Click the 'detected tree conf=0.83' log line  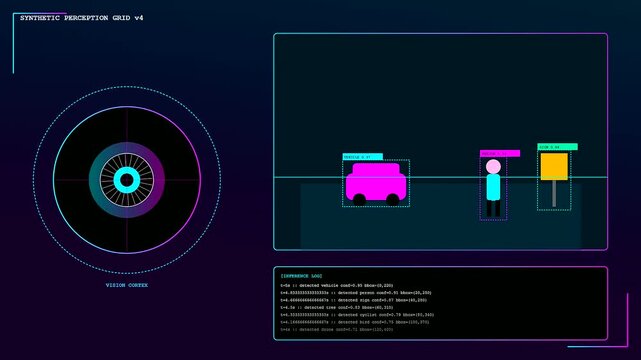coord(337,307)
